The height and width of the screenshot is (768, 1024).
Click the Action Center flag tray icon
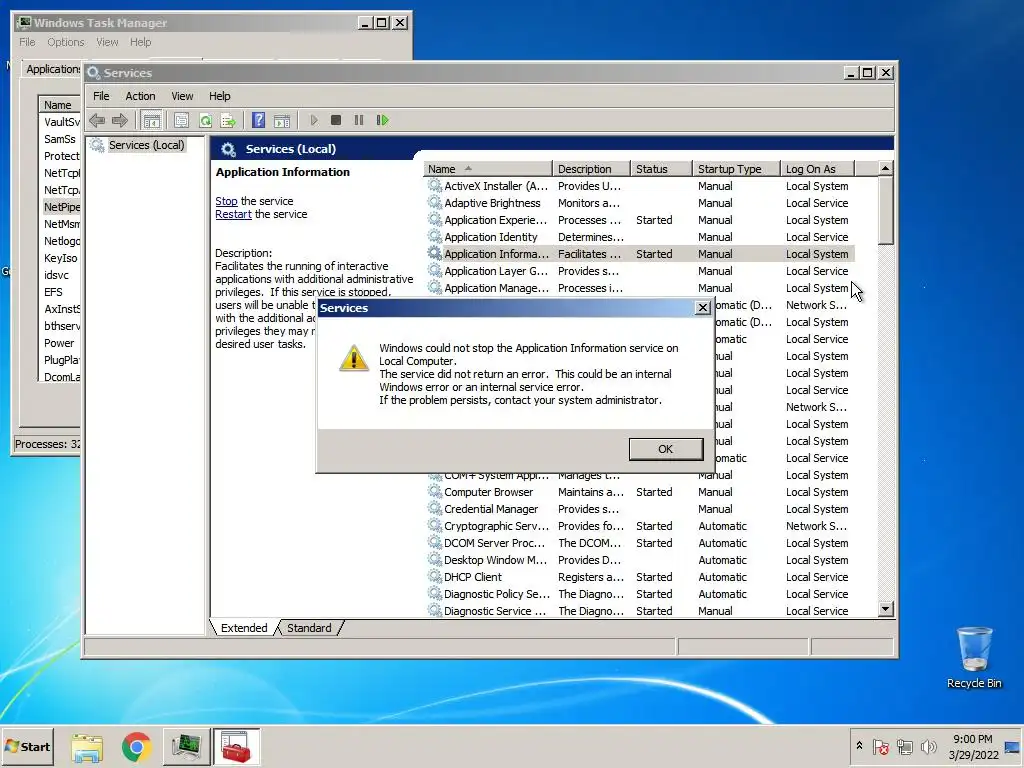click(880, 746)
